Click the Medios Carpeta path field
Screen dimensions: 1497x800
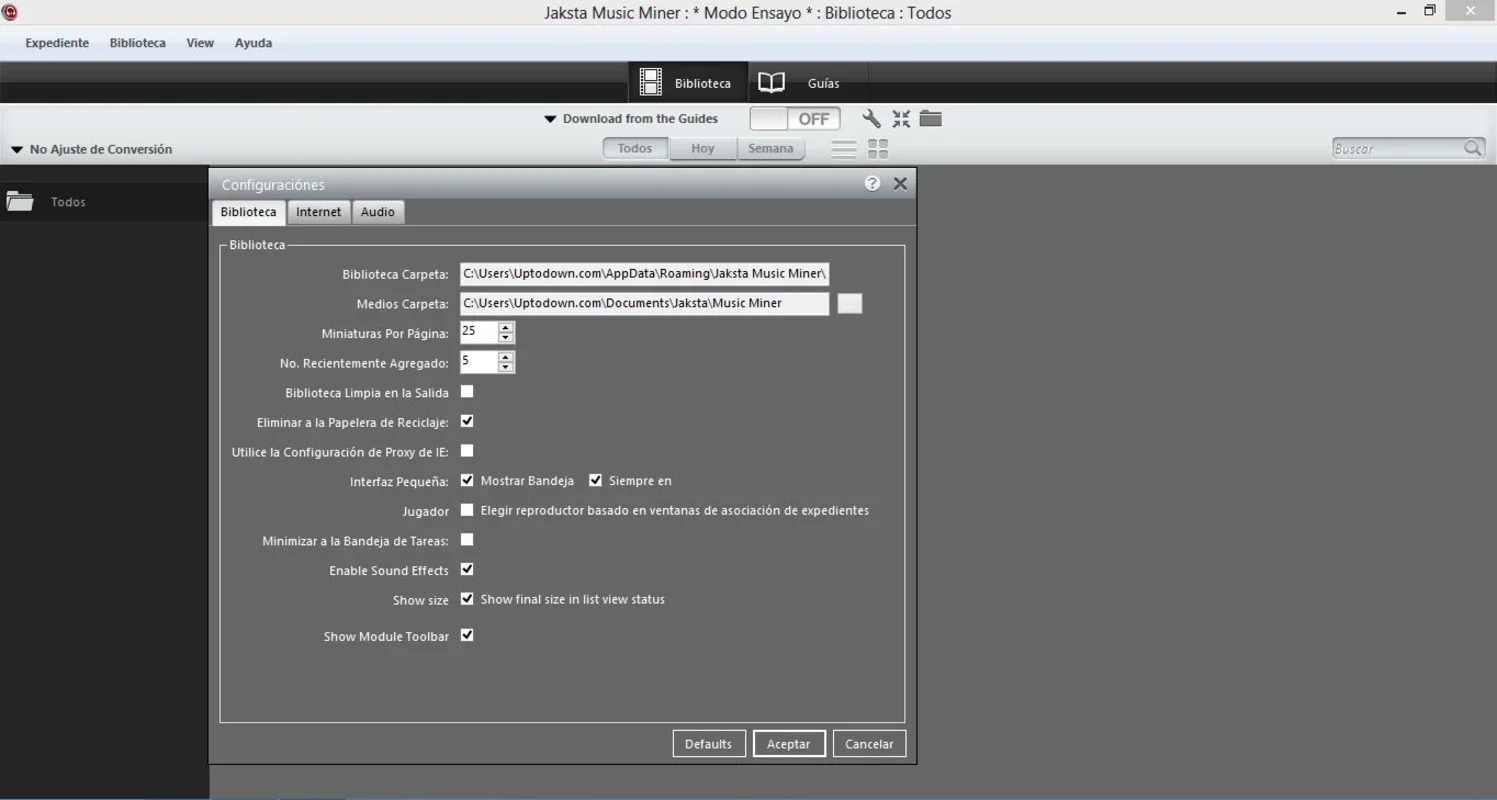pos(644,303)
